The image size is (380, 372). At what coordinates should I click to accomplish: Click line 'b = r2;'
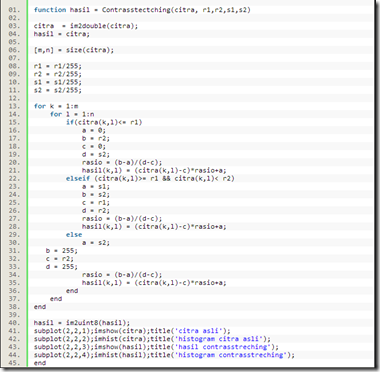pyautogui.click(x=96, y=138)
